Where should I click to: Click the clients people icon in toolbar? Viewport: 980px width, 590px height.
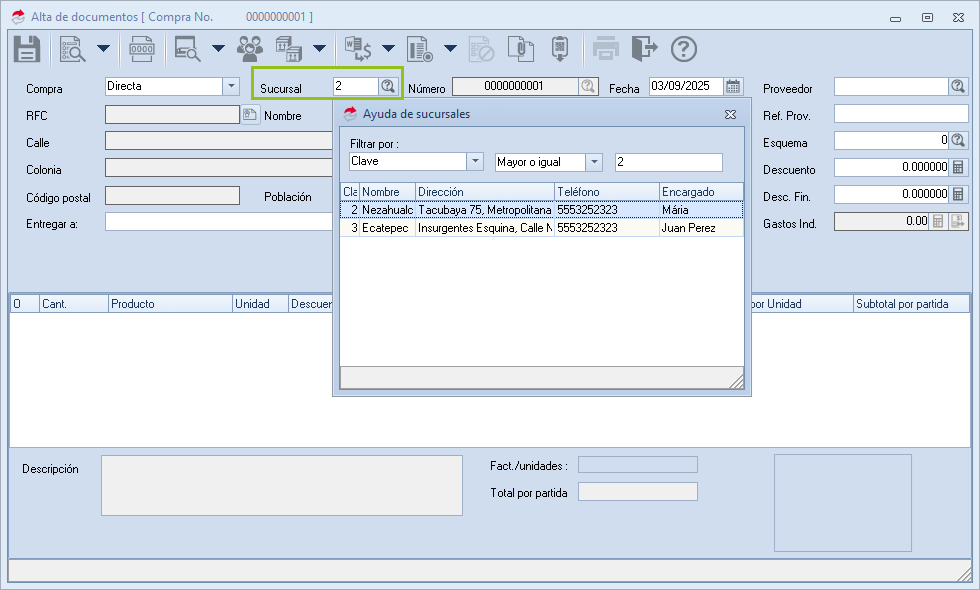pyautogui.click(x=250, y=48)
